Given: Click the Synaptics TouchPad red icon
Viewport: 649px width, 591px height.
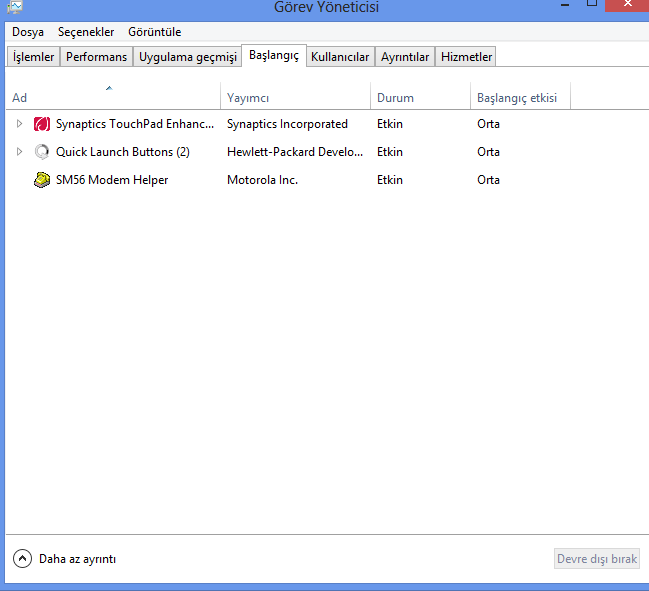Looking at the screenshot, I should 42,124.
